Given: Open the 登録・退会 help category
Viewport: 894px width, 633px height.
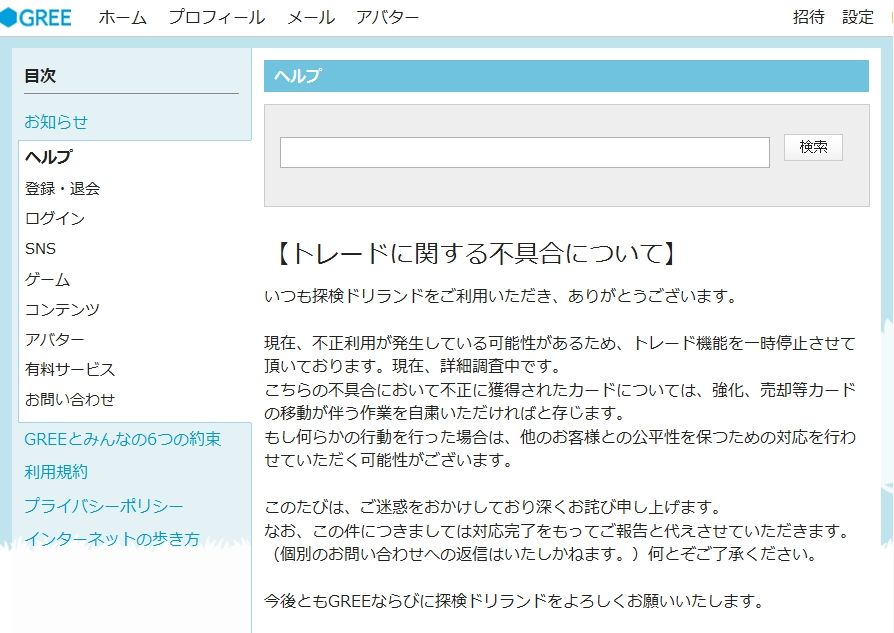Looking at the screenshot, I should (62, 188).
